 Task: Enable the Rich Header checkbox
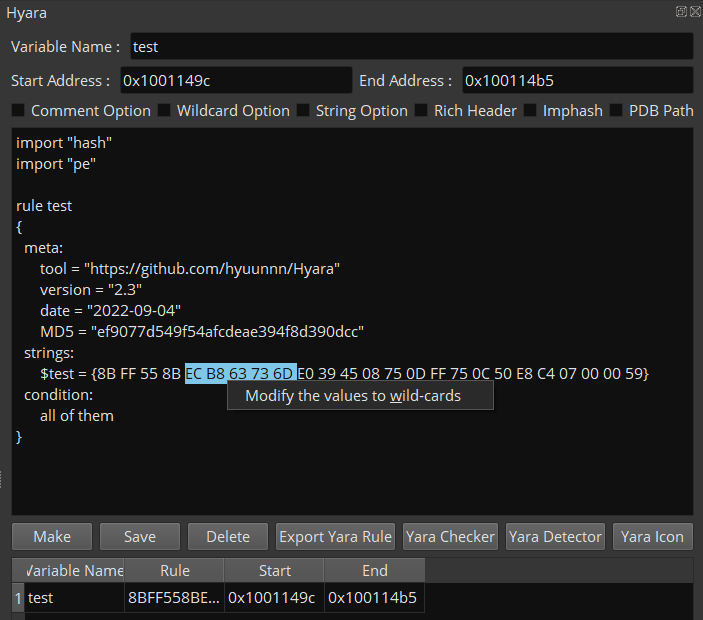coord(421,111)
